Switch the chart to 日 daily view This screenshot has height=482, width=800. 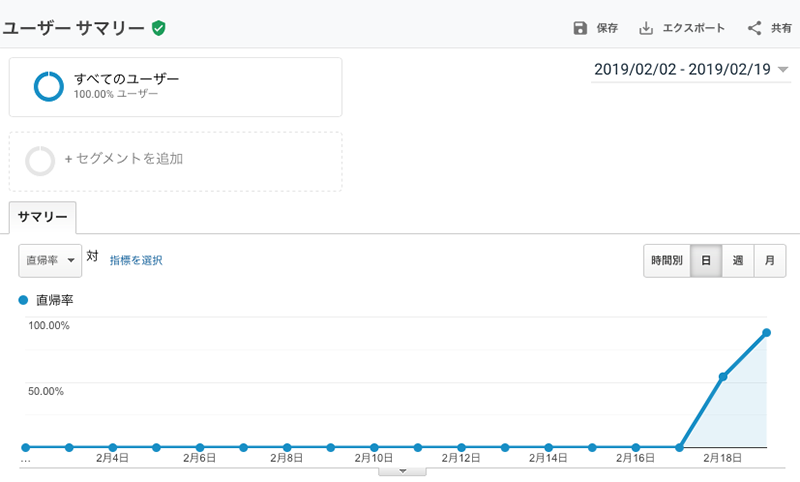click(705, 261)
